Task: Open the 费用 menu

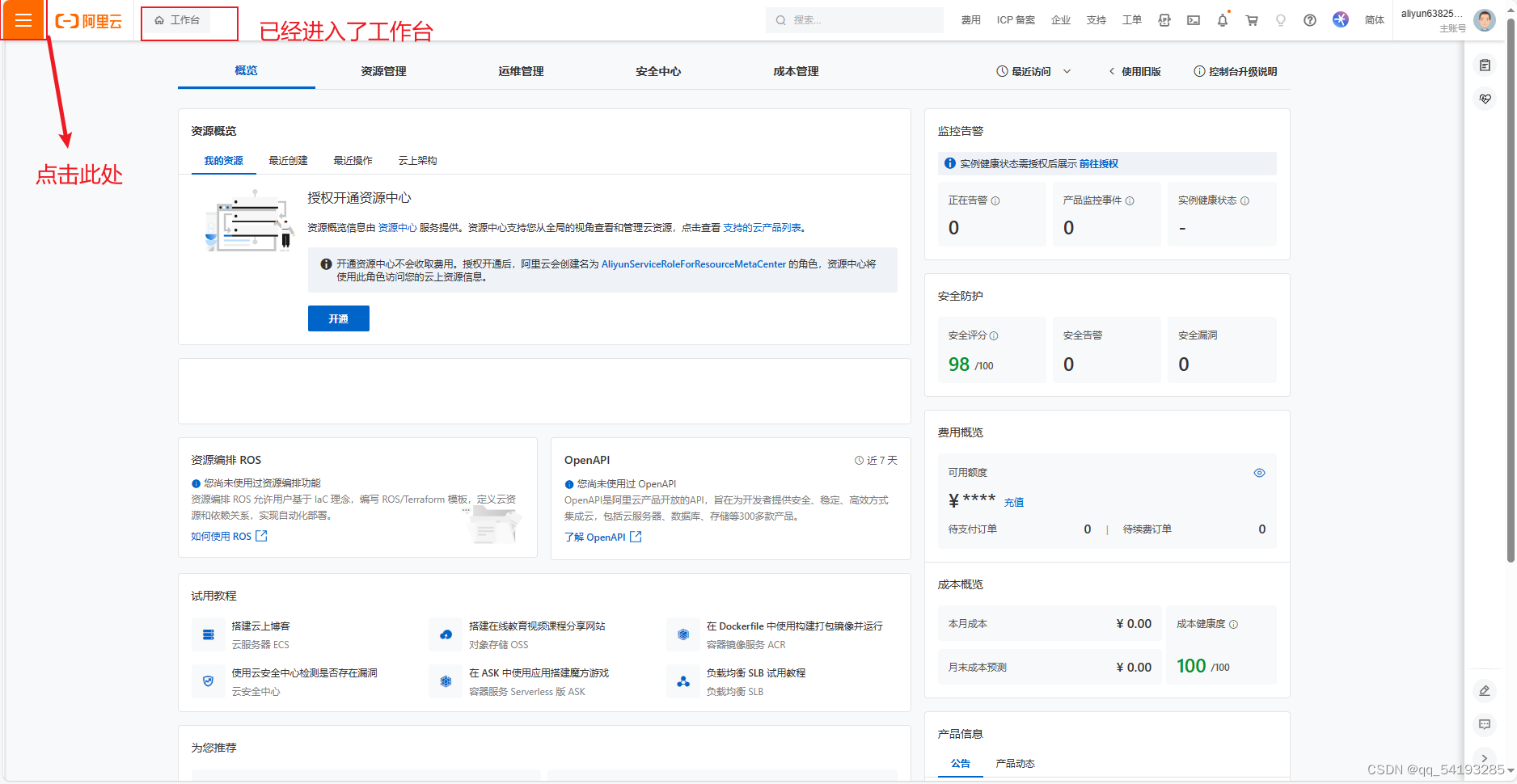Action: [970, 20]
